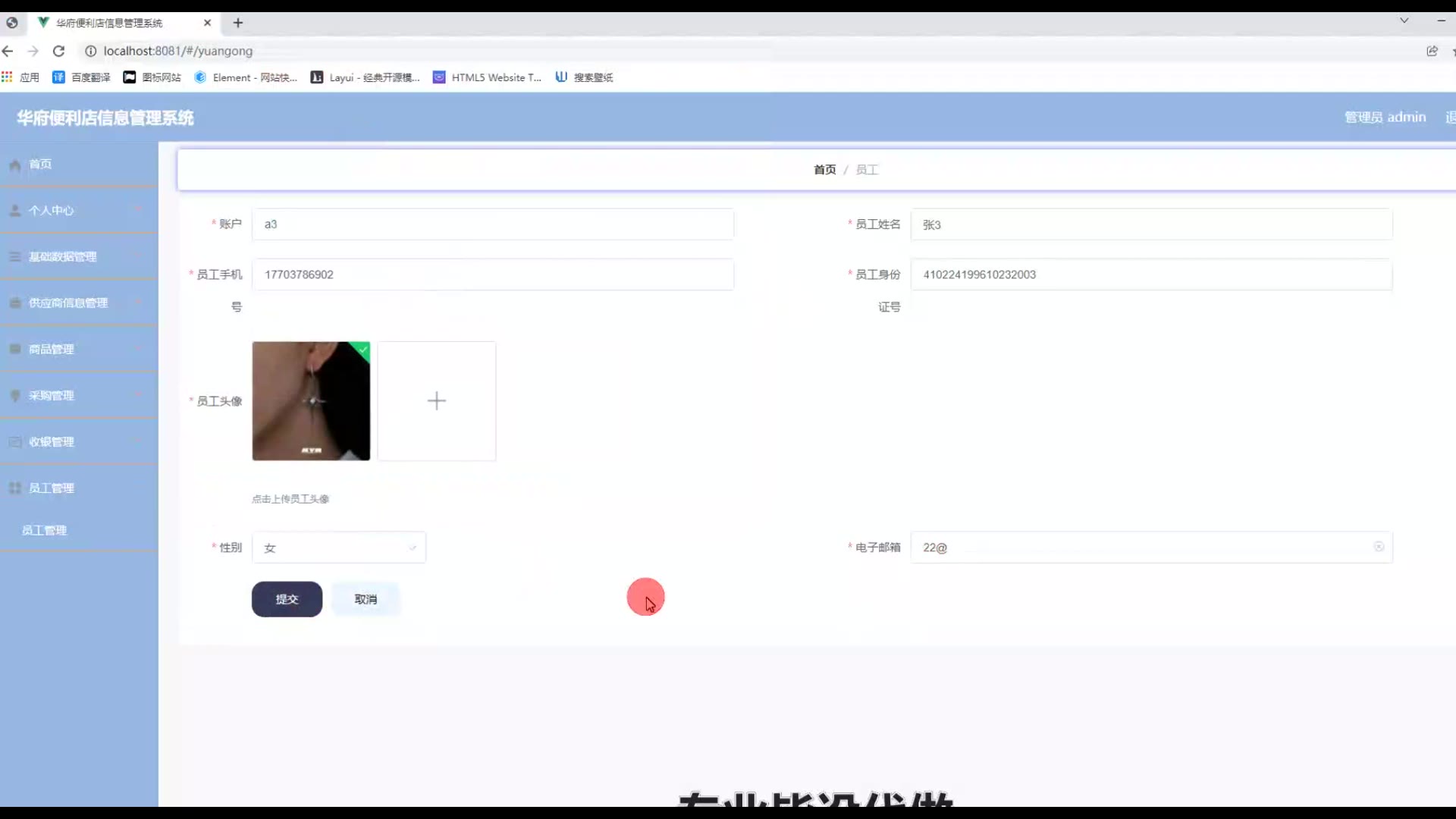
Task: Open the 百度翻译 bookmark
Action: [82, 77]
